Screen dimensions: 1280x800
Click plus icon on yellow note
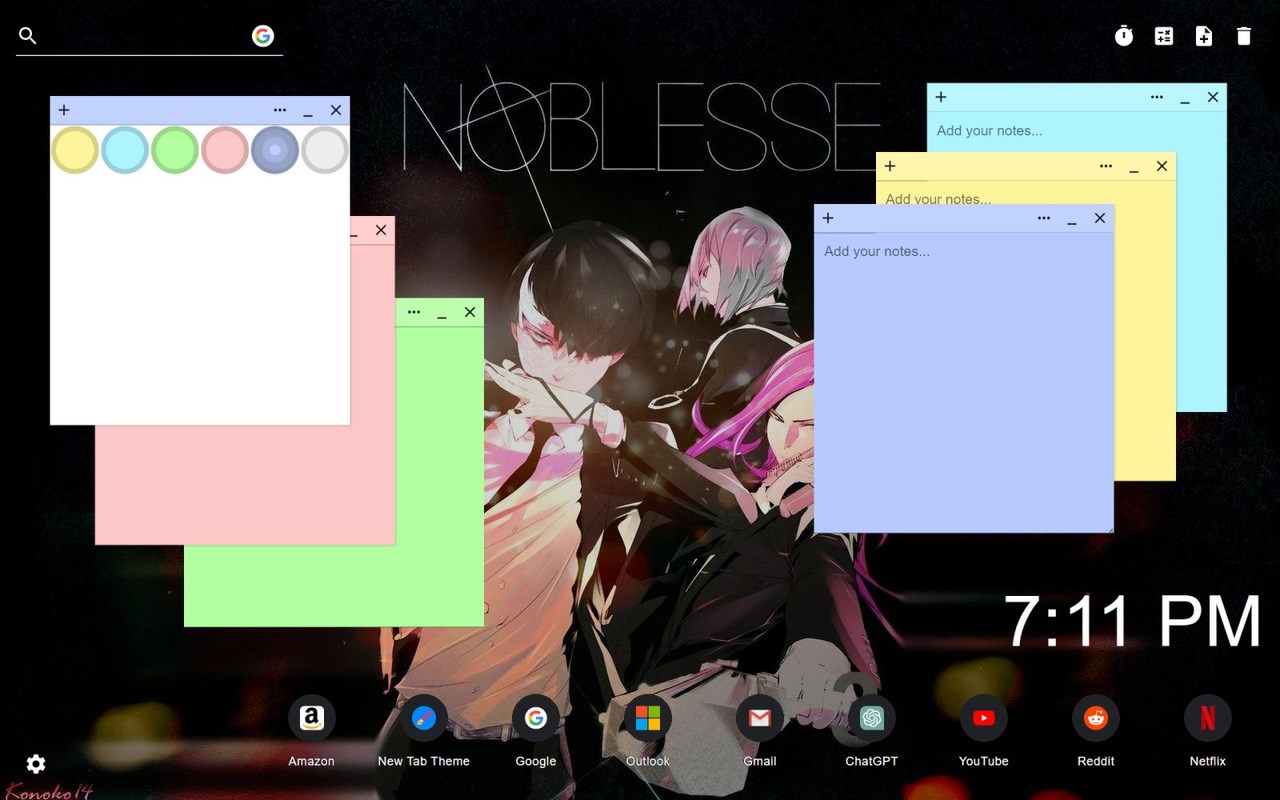click(x=890, y=166)
